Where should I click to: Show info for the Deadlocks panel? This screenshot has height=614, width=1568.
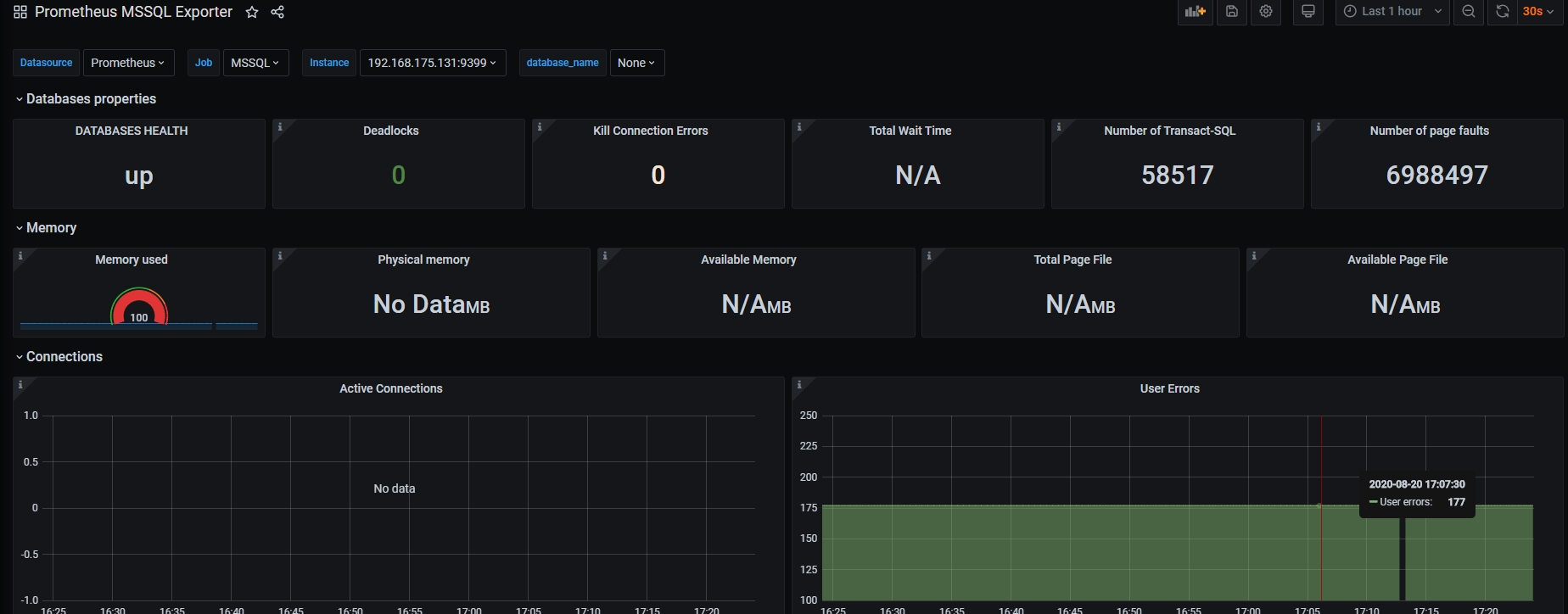pyautogui.click(x=280, y=127)
